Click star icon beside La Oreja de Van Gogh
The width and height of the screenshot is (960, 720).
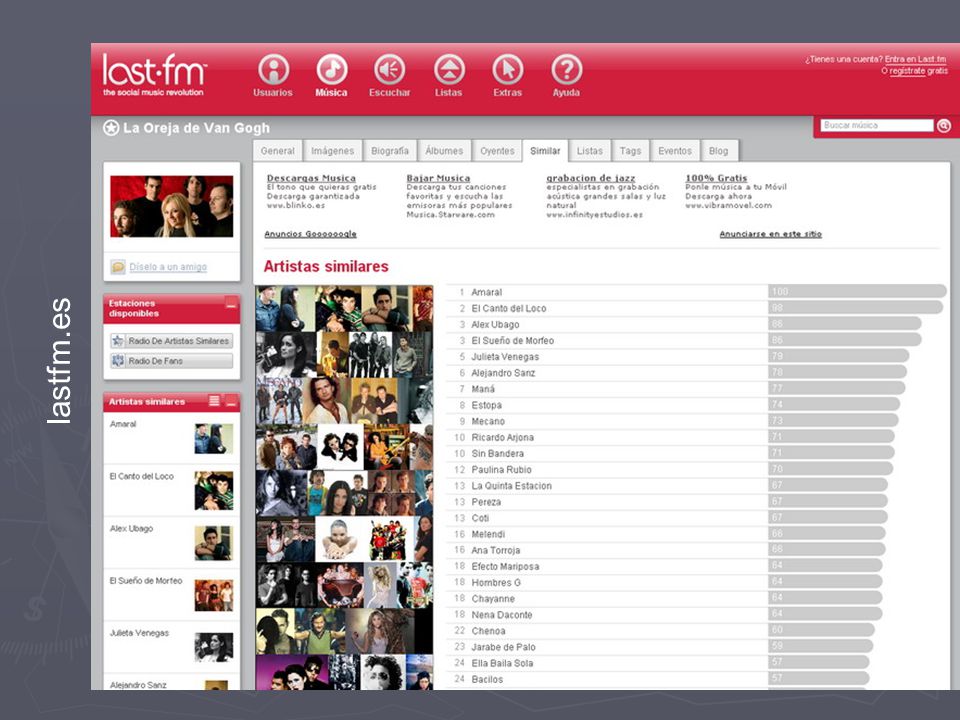coord(111,128)
